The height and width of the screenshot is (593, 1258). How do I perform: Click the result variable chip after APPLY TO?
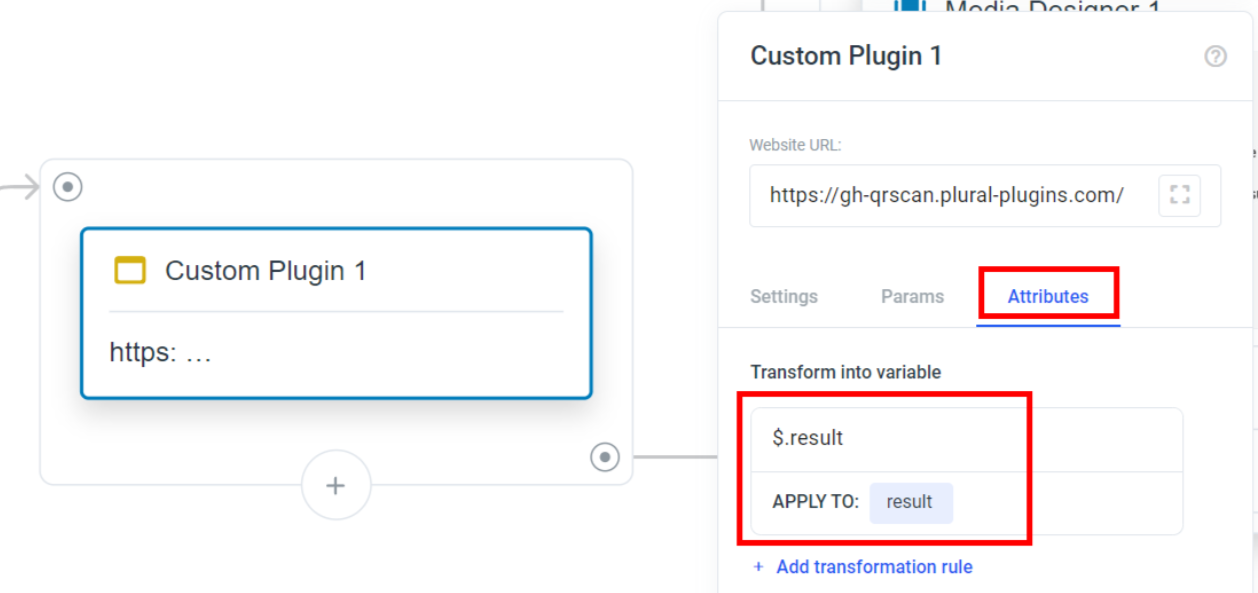point(910,502)
